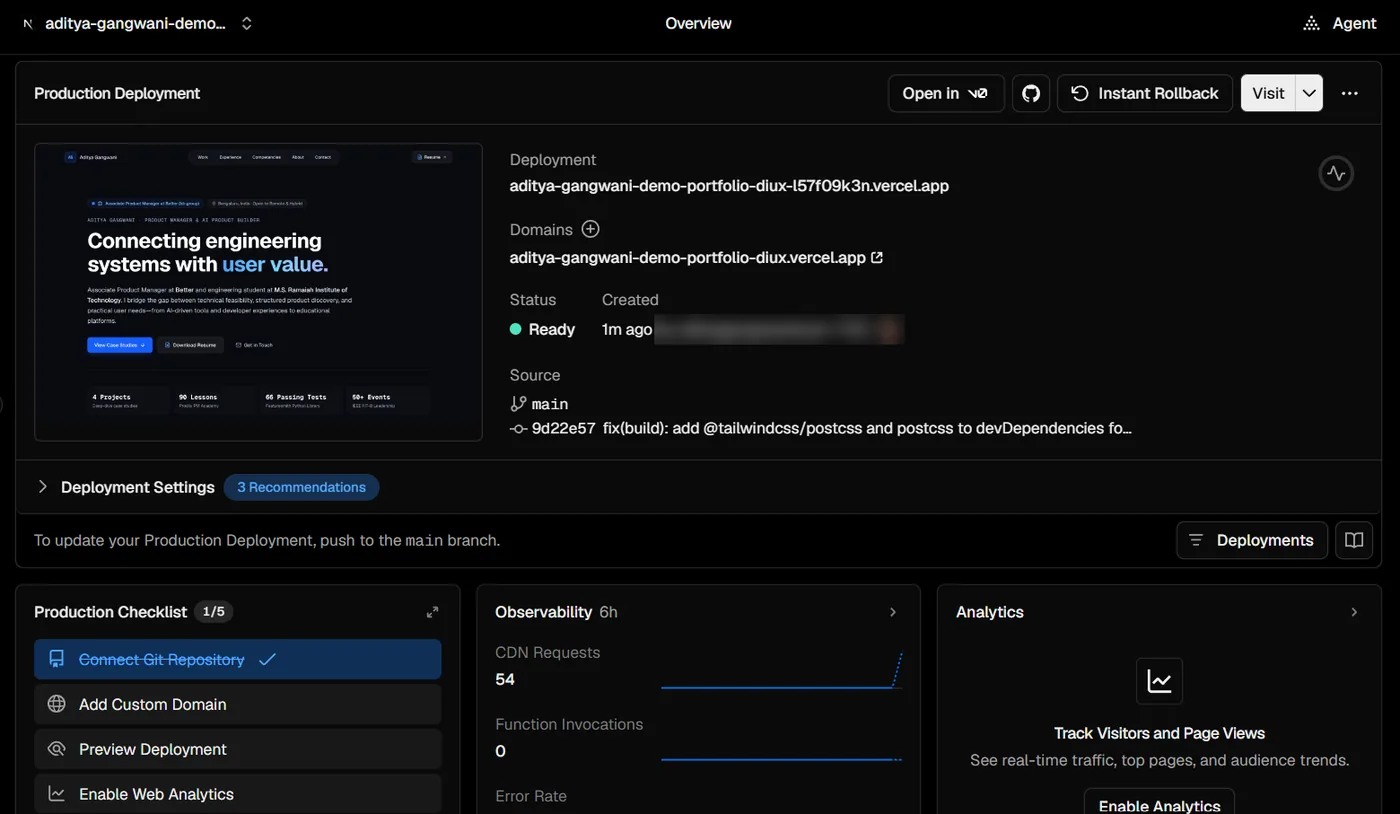This screenshot has width=1400, height=814.
Task: View the 3 Recommendations badge
Action: tap(301, 487)
